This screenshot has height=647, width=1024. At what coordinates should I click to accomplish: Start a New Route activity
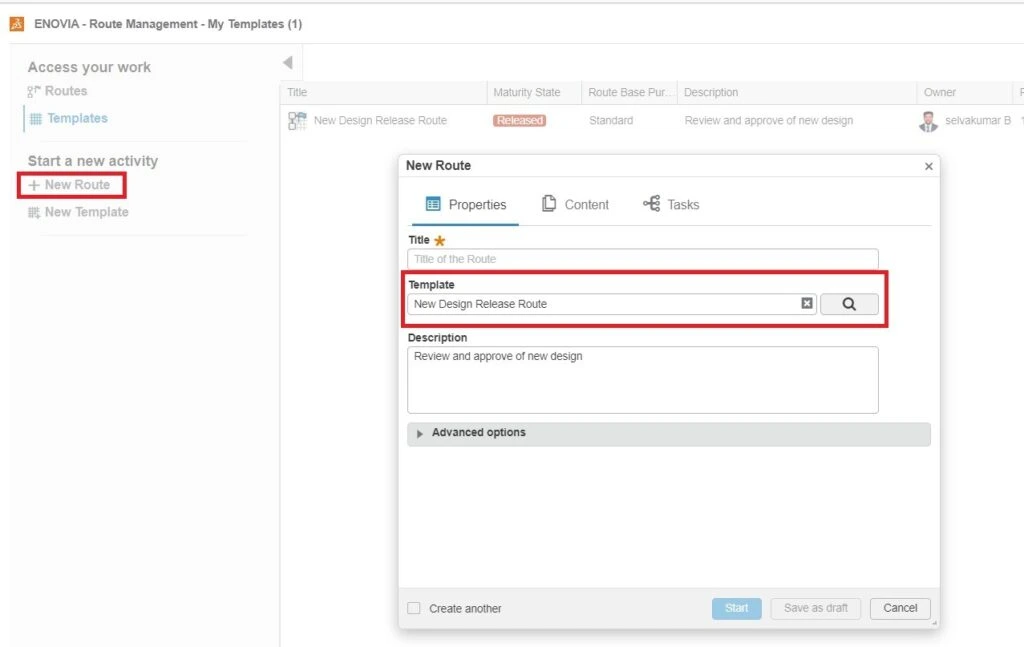69,185
